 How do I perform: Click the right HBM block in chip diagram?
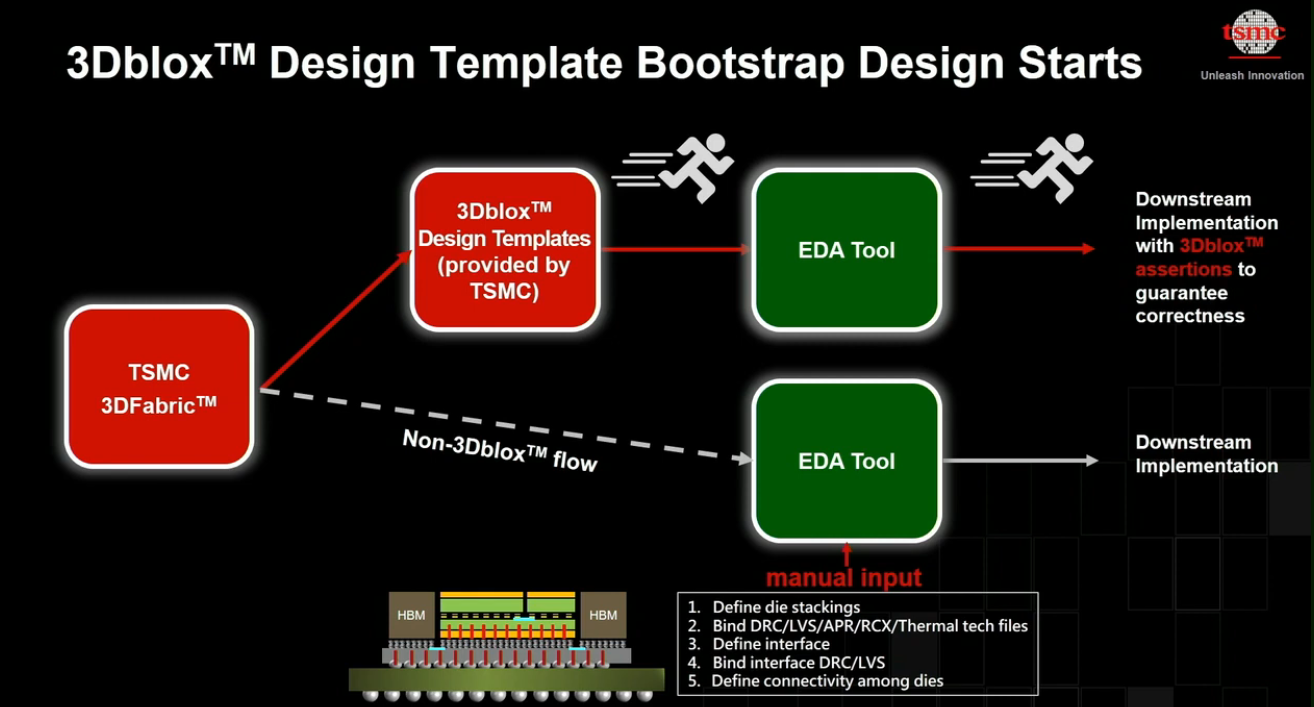coord(603,615)
